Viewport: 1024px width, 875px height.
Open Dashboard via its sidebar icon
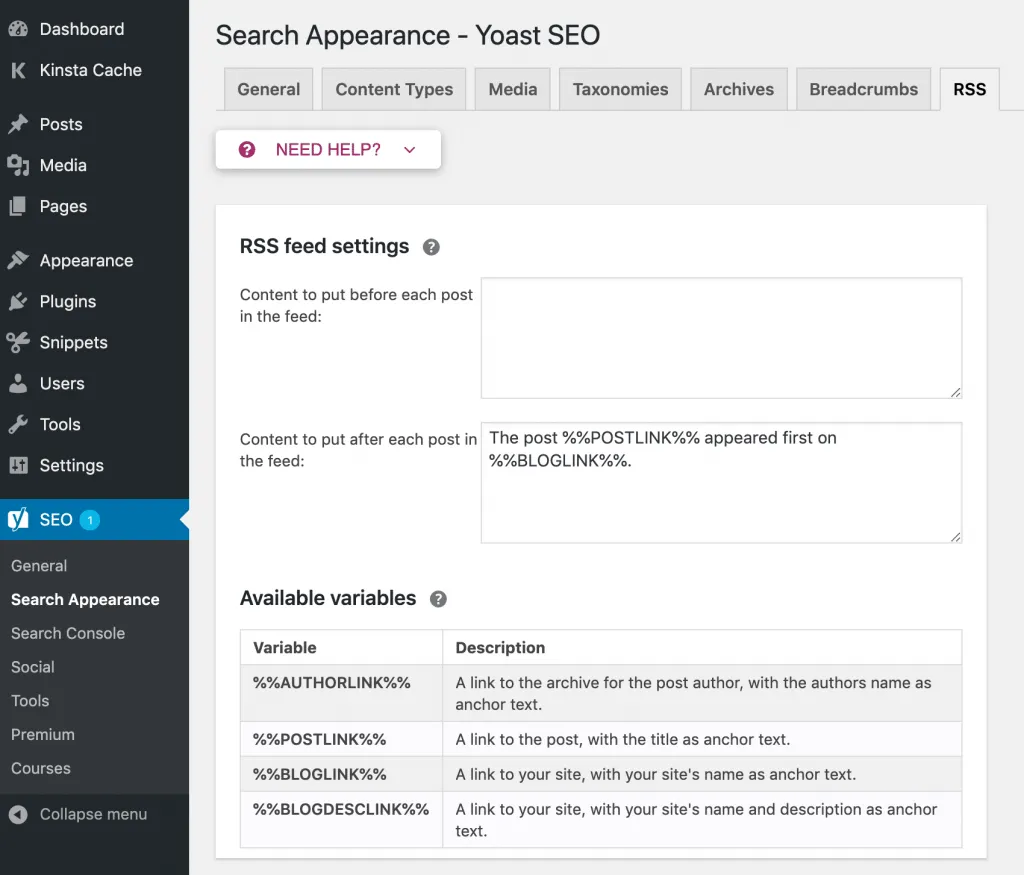[x=18, y=29]
